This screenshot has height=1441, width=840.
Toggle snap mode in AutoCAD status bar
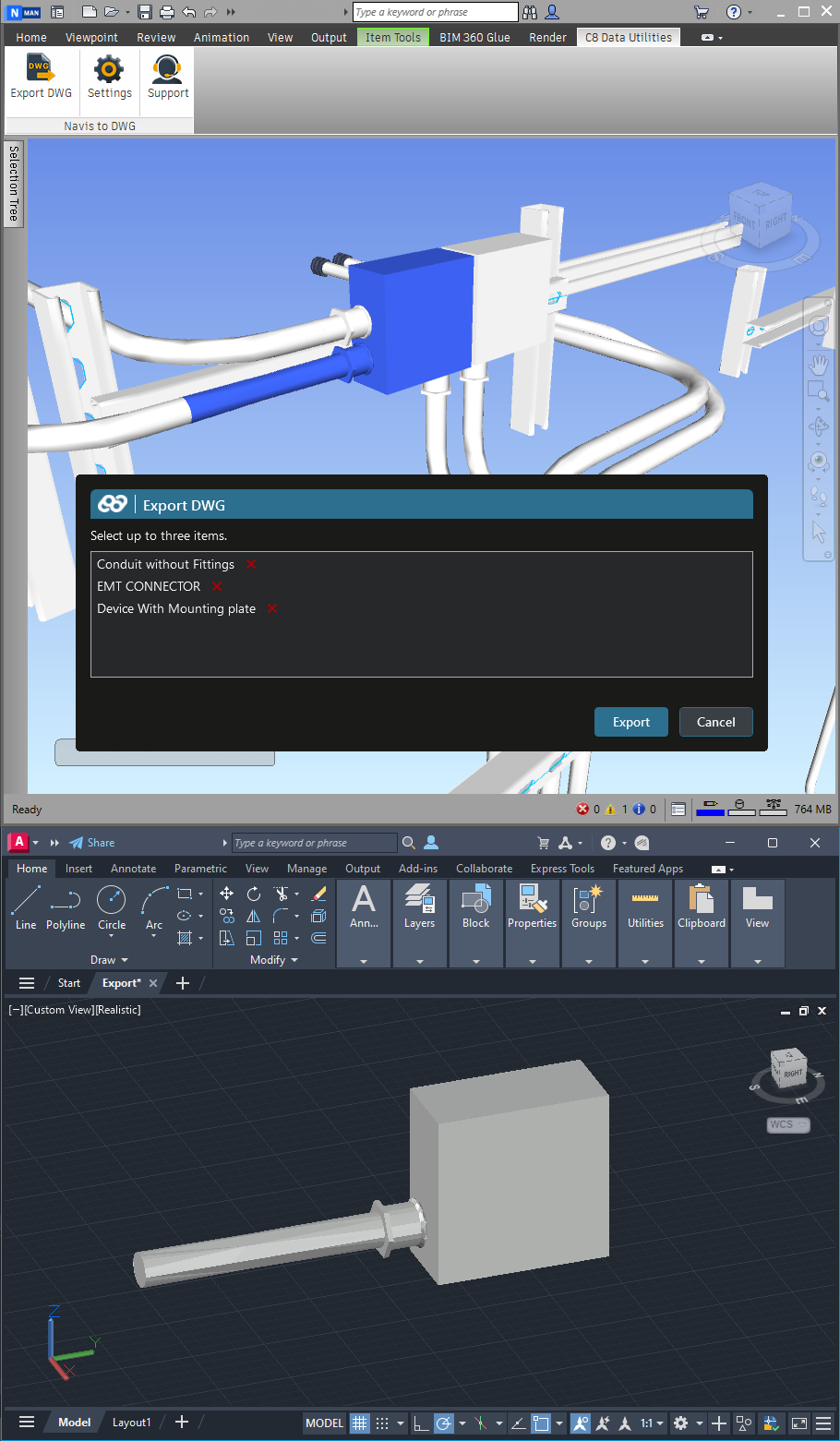[382, 1423]
